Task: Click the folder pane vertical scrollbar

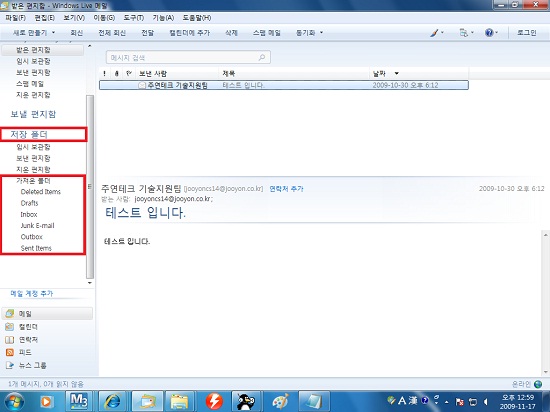Action: (90, 186)
